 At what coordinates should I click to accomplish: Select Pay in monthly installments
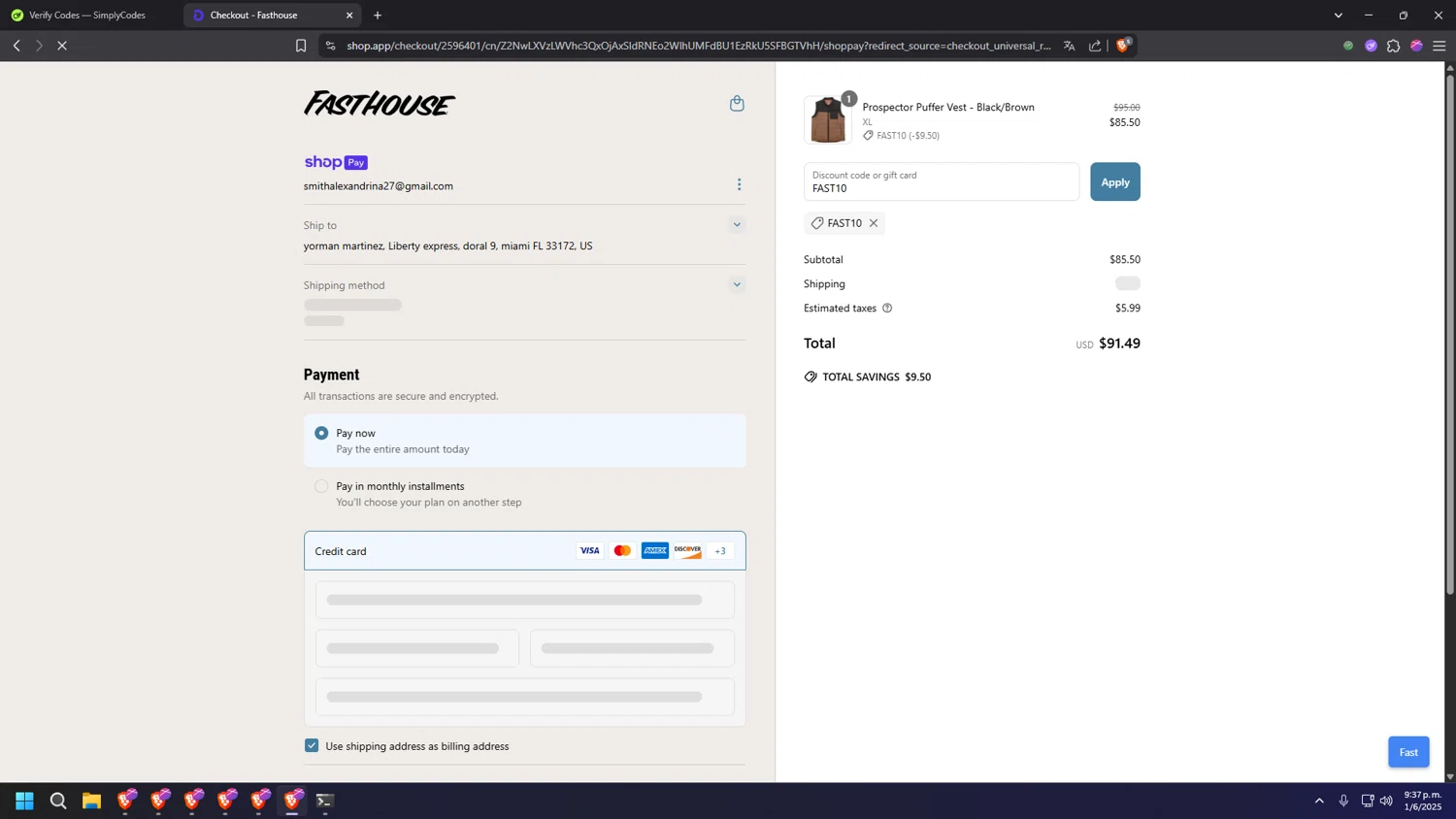tap(525, 494)
